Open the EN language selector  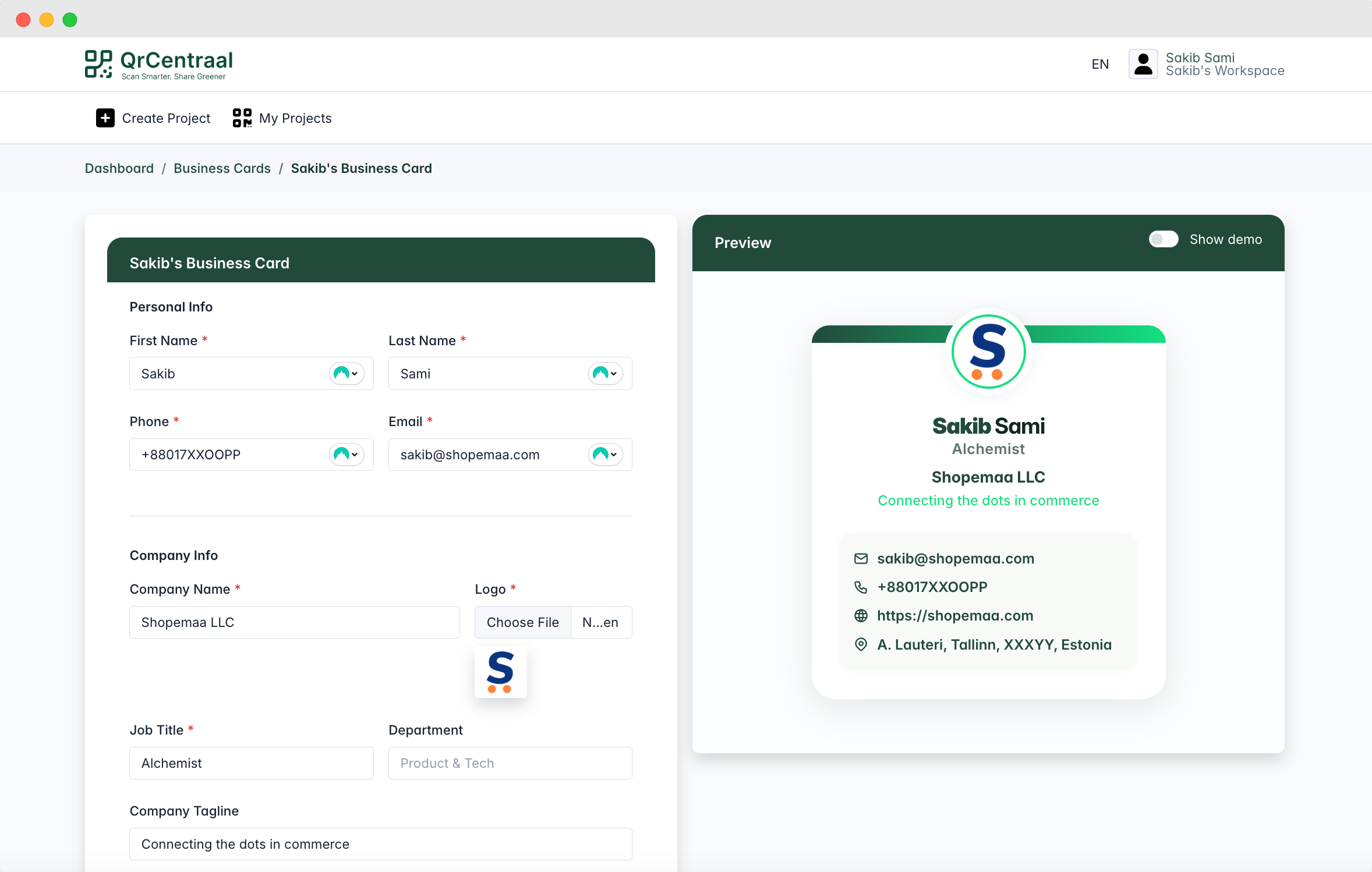[x=1099, y=64]
